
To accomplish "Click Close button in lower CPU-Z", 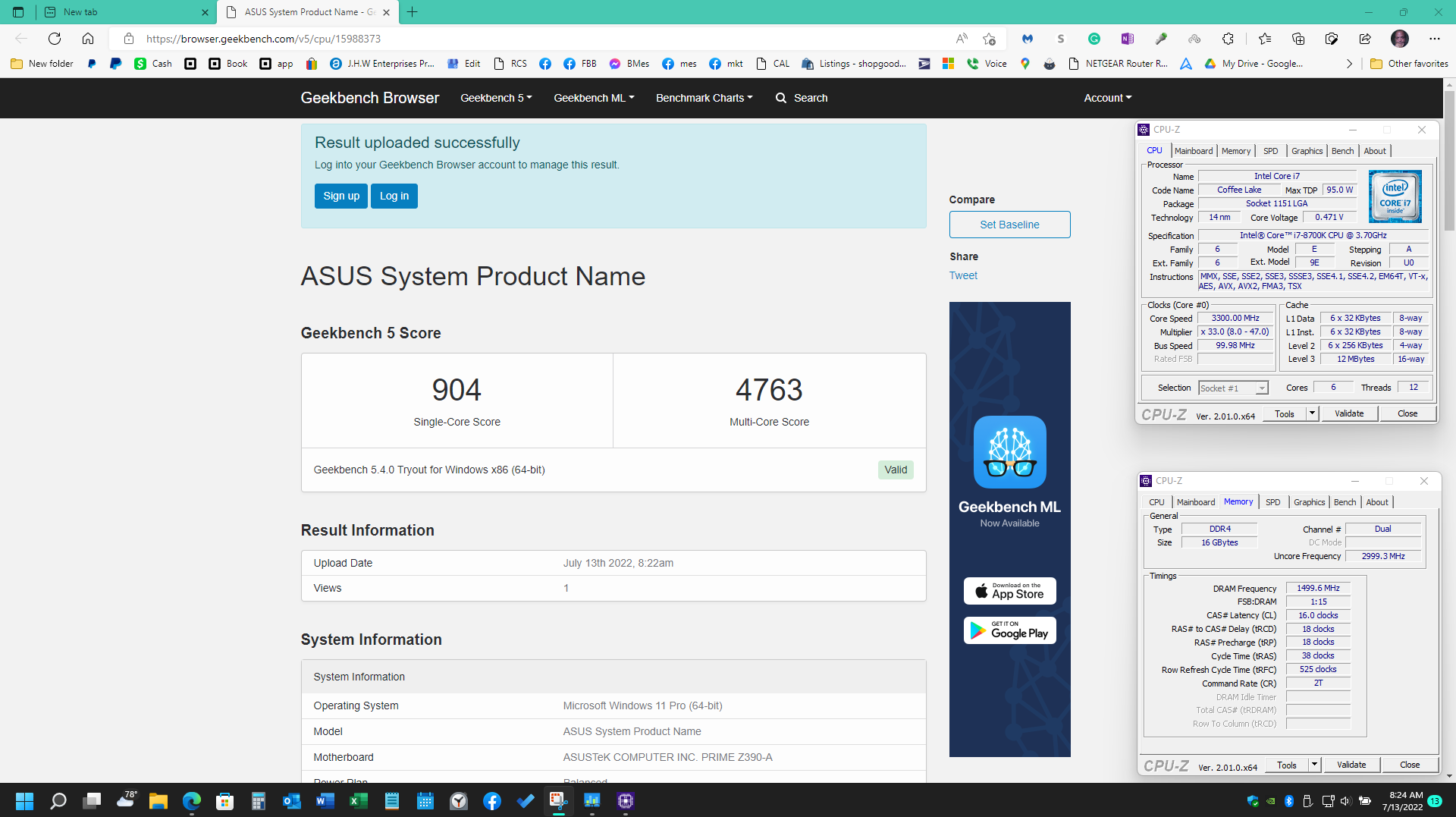I will click(x=1410, y=765).
